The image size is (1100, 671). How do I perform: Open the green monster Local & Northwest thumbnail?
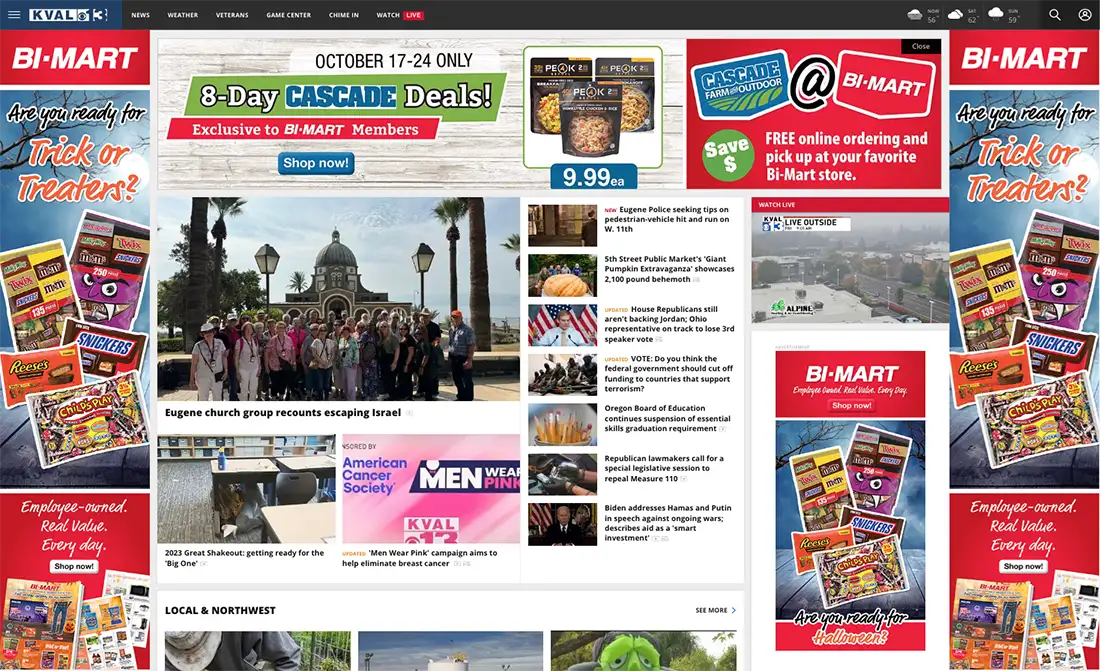point(643,651)
